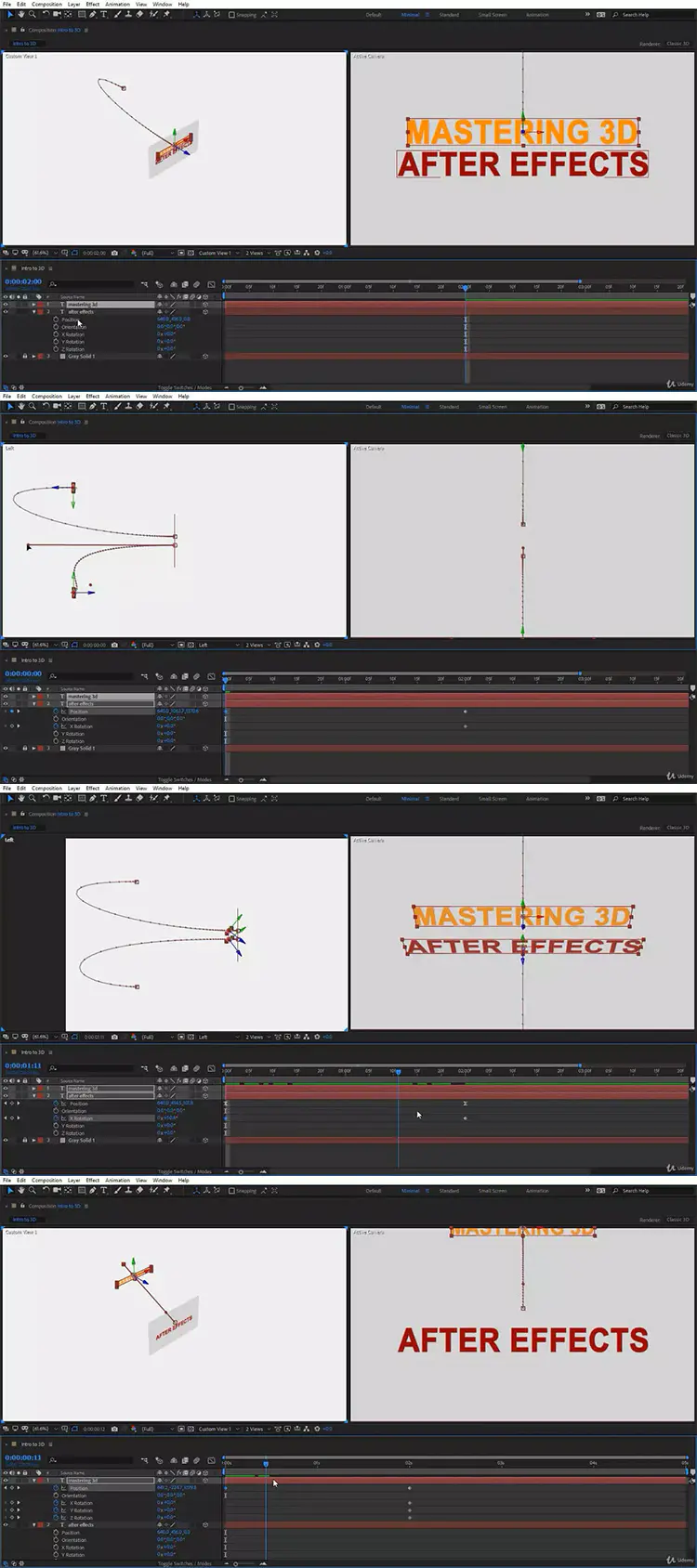Select the Unified Camera tool in the 0:00:02:00 window

pos(57,15)
